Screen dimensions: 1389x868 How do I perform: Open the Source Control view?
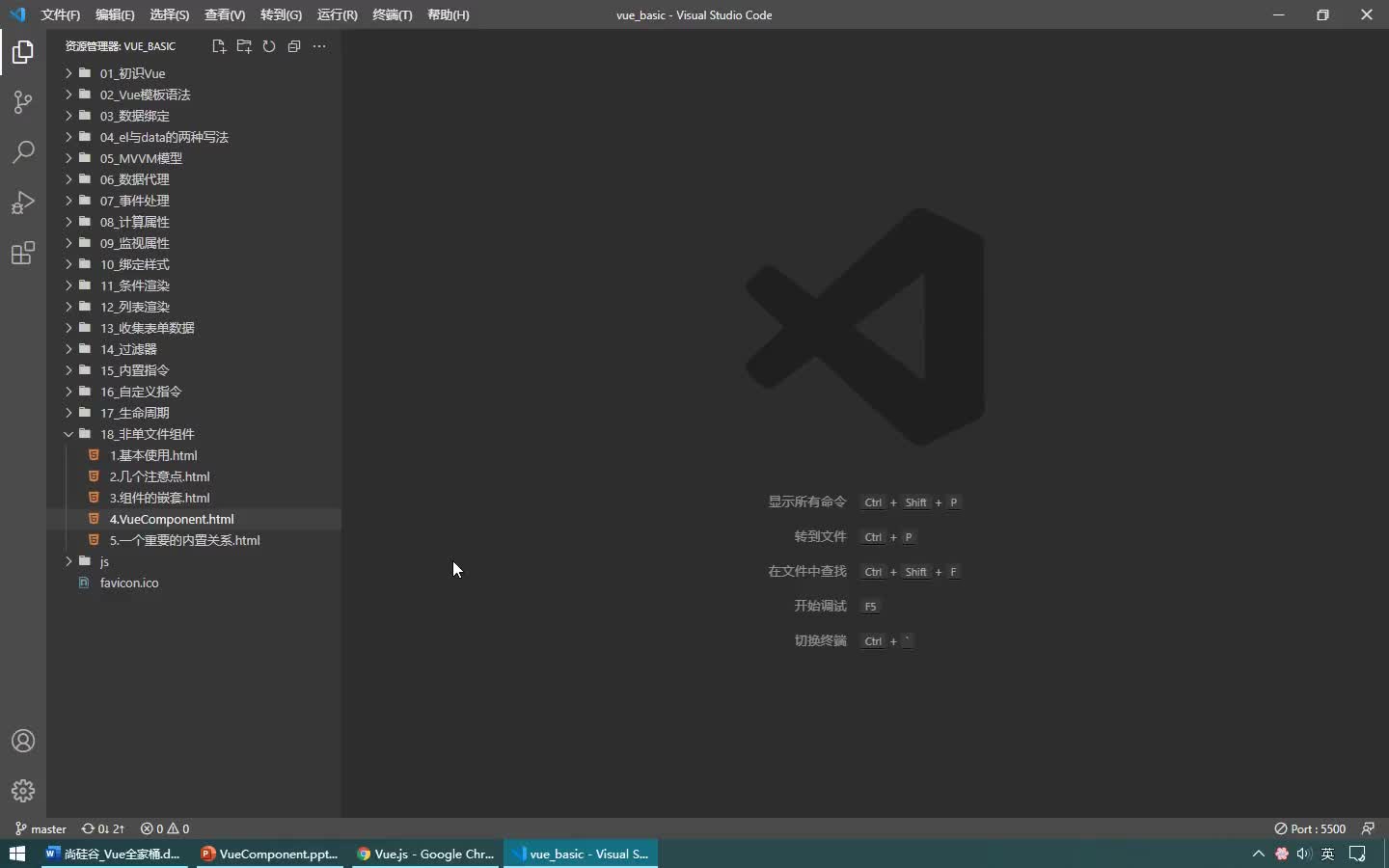click(23, 102)
